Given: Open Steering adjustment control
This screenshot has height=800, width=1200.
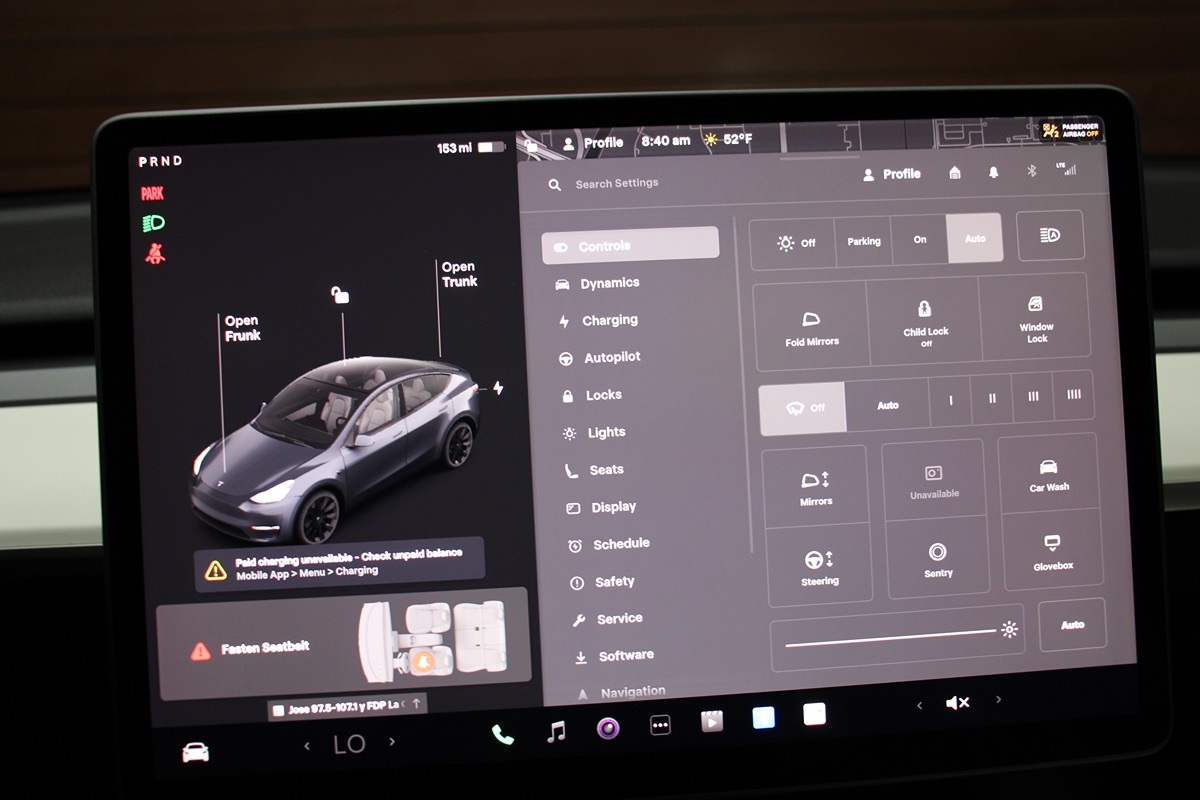Looking at the screenshot, I should click(819, 566).
